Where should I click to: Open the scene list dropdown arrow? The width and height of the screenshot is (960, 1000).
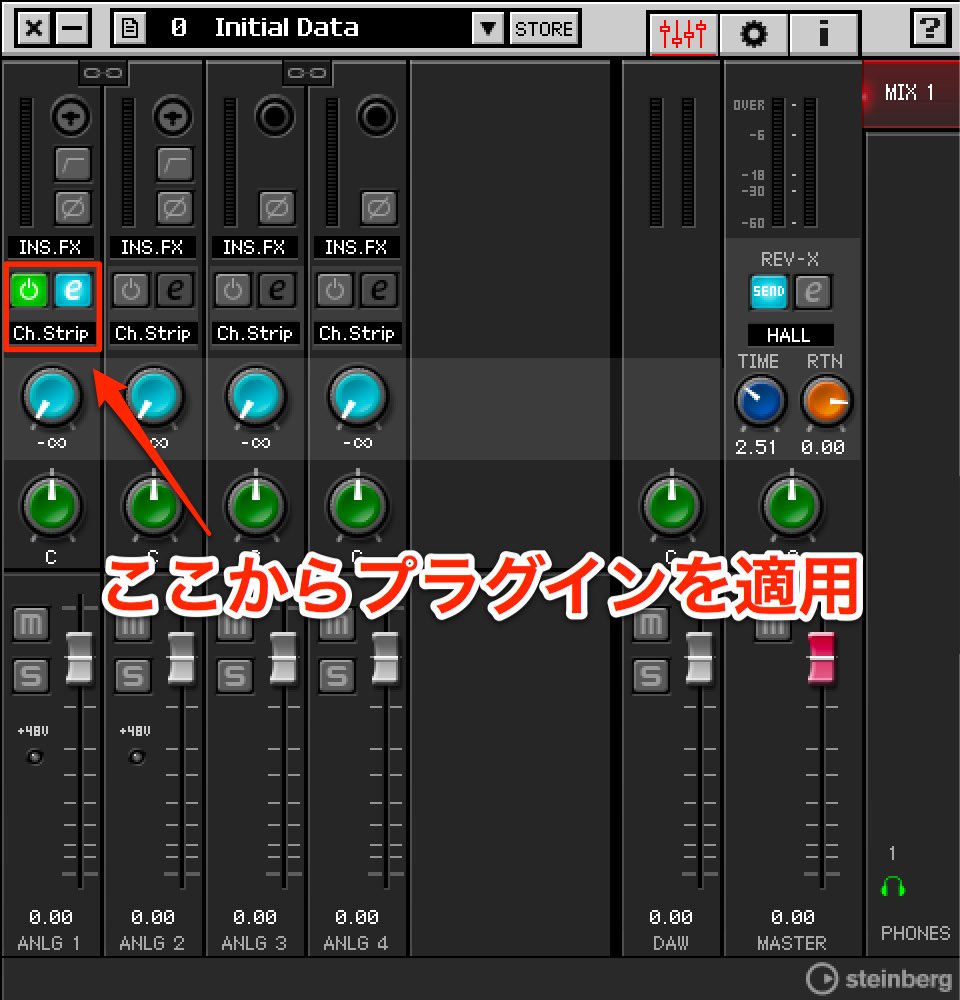coord(488,28)
